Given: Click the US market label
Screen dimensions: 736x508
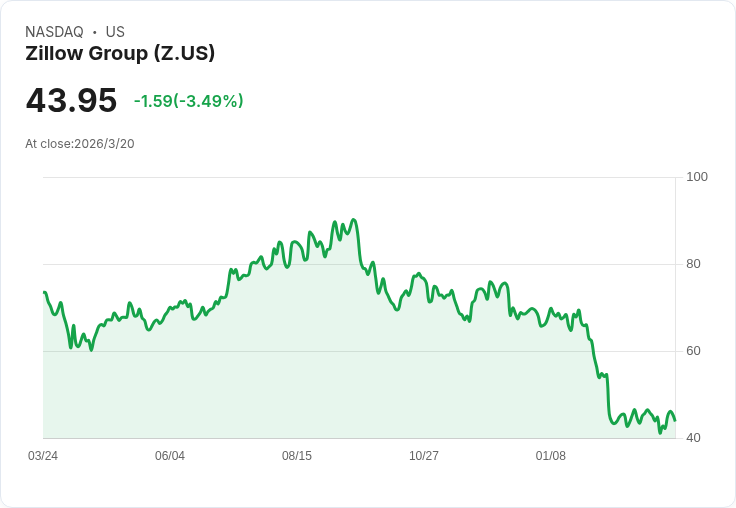Looking at the screenshot, I should (x=115, y=32).
